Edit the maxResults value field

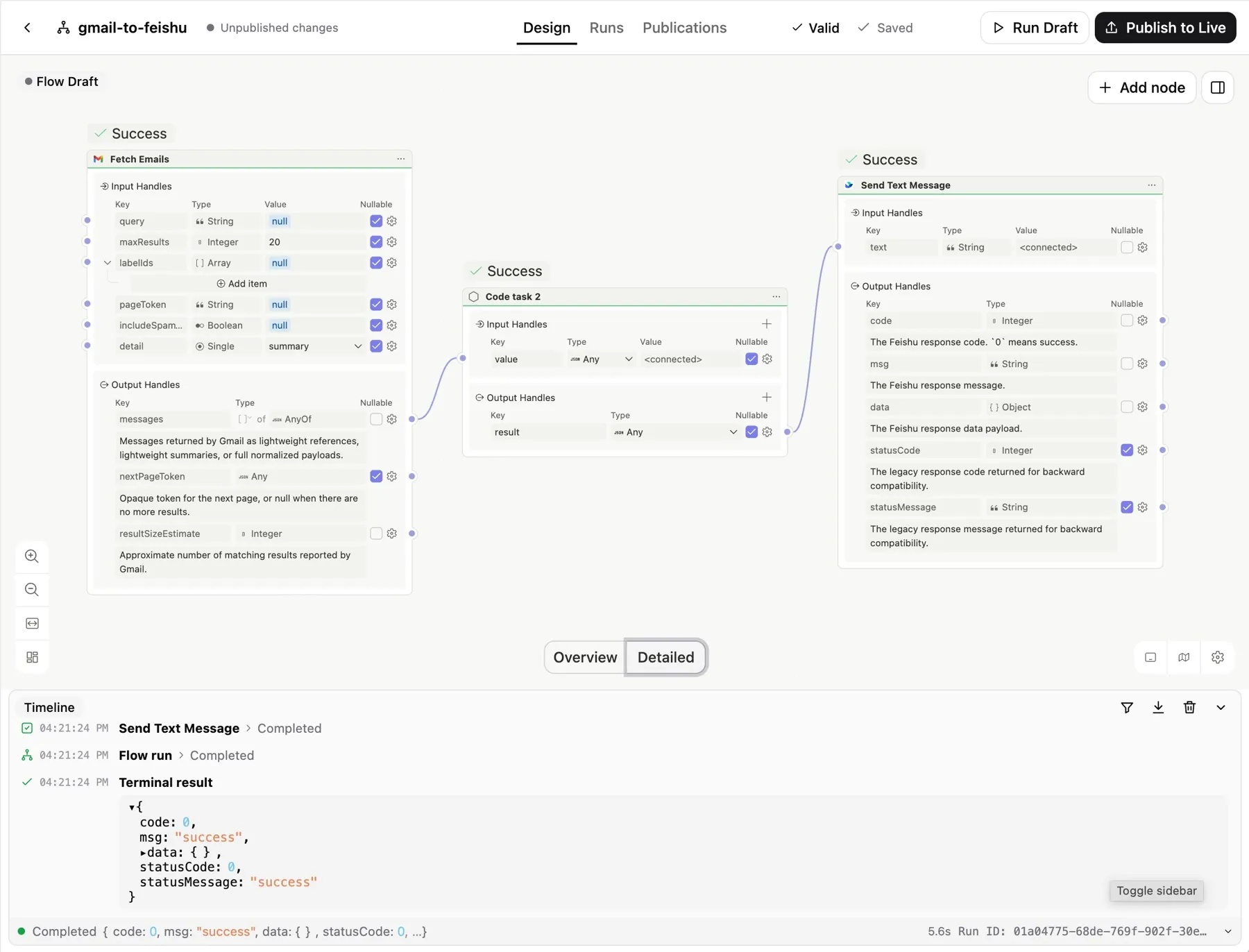[x=315, y=242]
